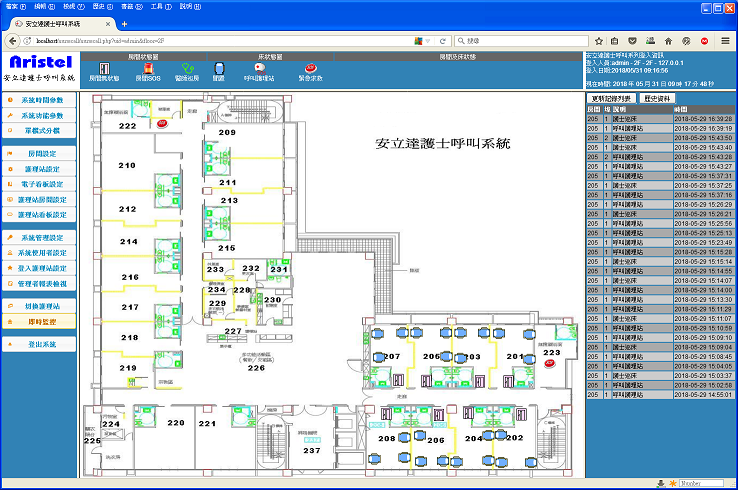Reload the page with the refresh icon
Image resolution: width=738 pixels, height=490 pixels.
(x=442, y=41)
